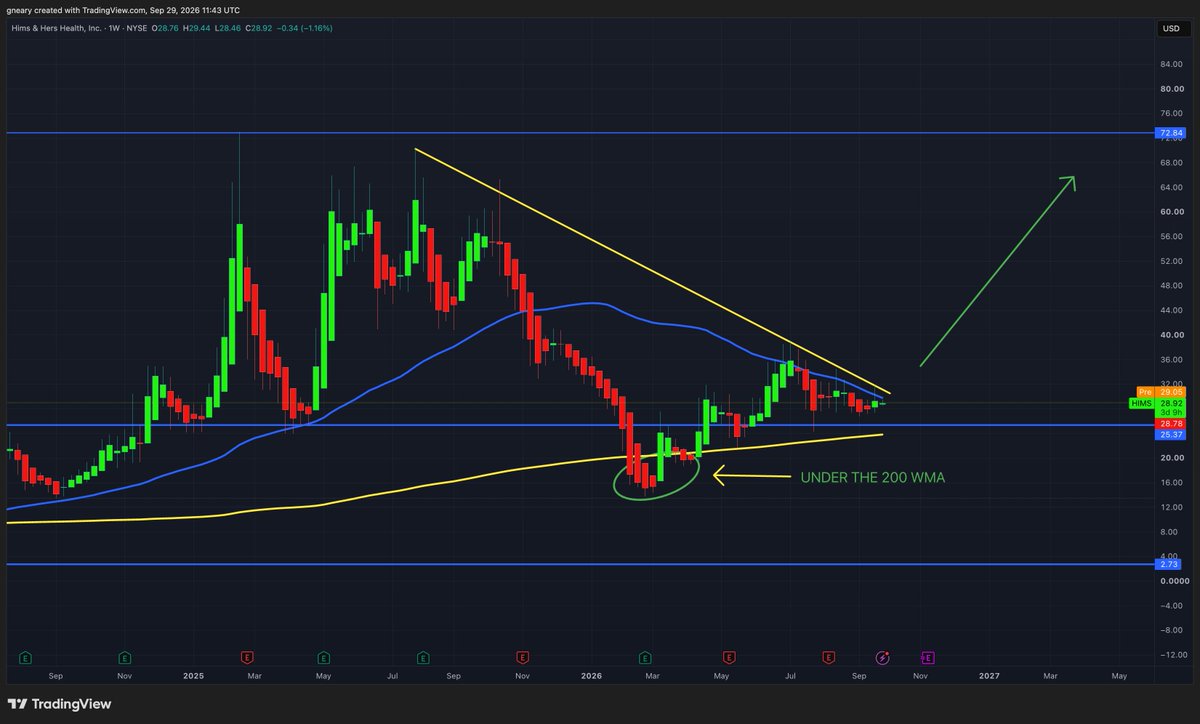Viewport: 1200px width, 724px height.
Task: Click red earnings marker between Jul and Sep 2026
Action: [828, 657]
